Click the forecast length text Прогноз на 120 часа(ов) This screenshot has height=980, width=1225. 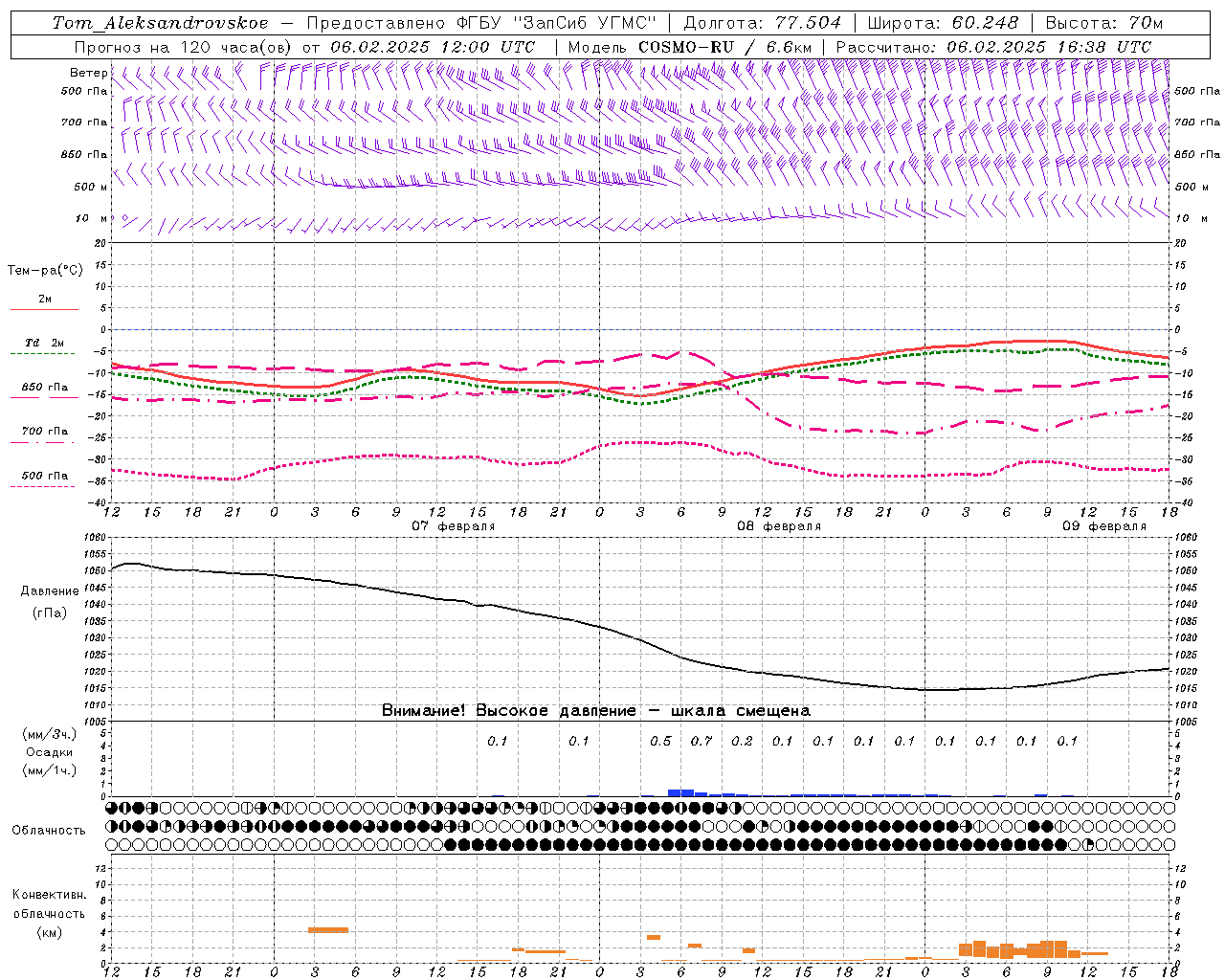point(185,47)
